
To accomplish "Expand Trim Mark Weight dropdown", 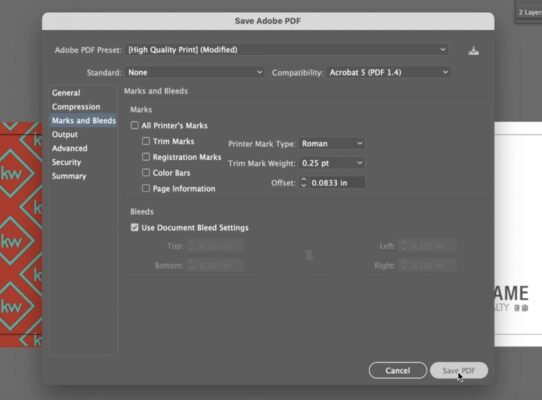I will click(x=331, y=163).
